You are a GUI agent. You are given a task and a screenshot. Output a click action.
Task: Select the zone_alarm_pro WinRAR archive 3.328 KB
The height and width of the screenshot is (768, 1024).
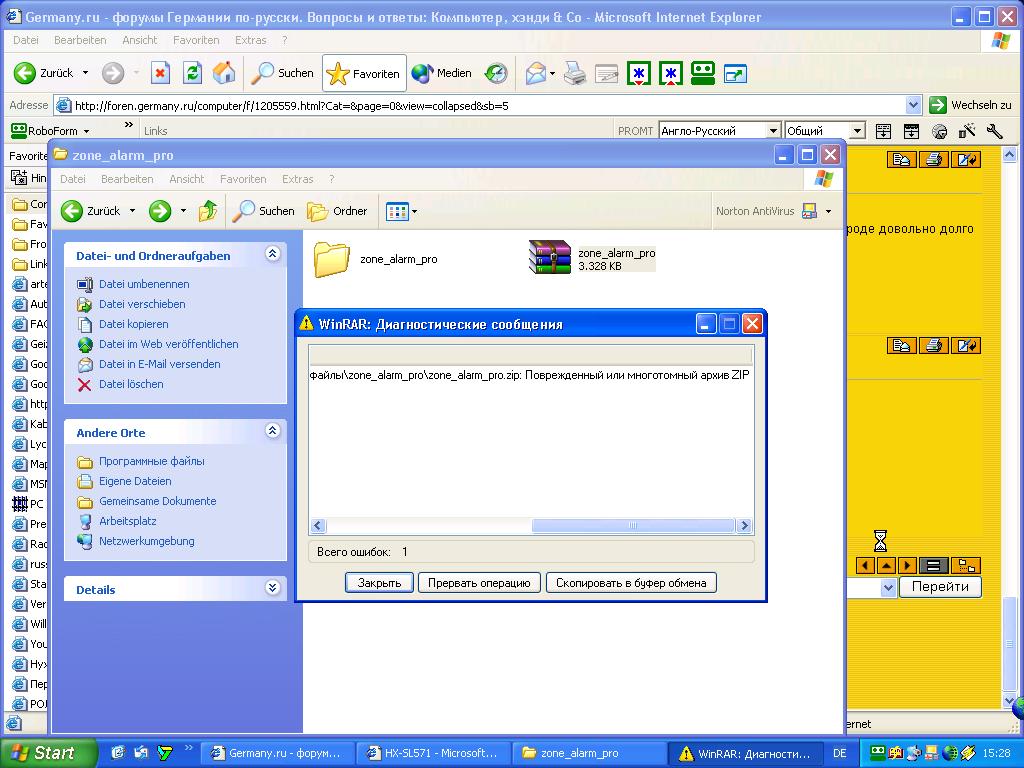coord(592,258)
